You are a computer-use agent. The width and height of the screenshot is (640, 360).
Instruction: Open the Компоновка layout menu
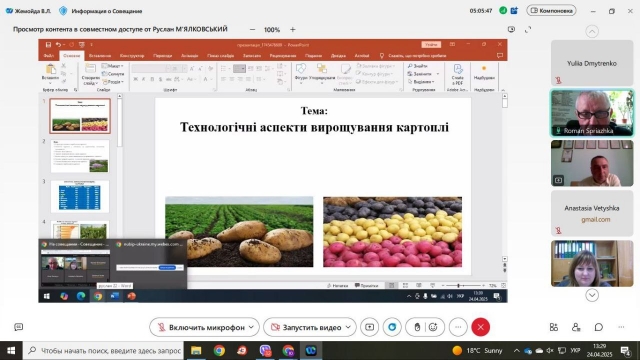(551, 11)
